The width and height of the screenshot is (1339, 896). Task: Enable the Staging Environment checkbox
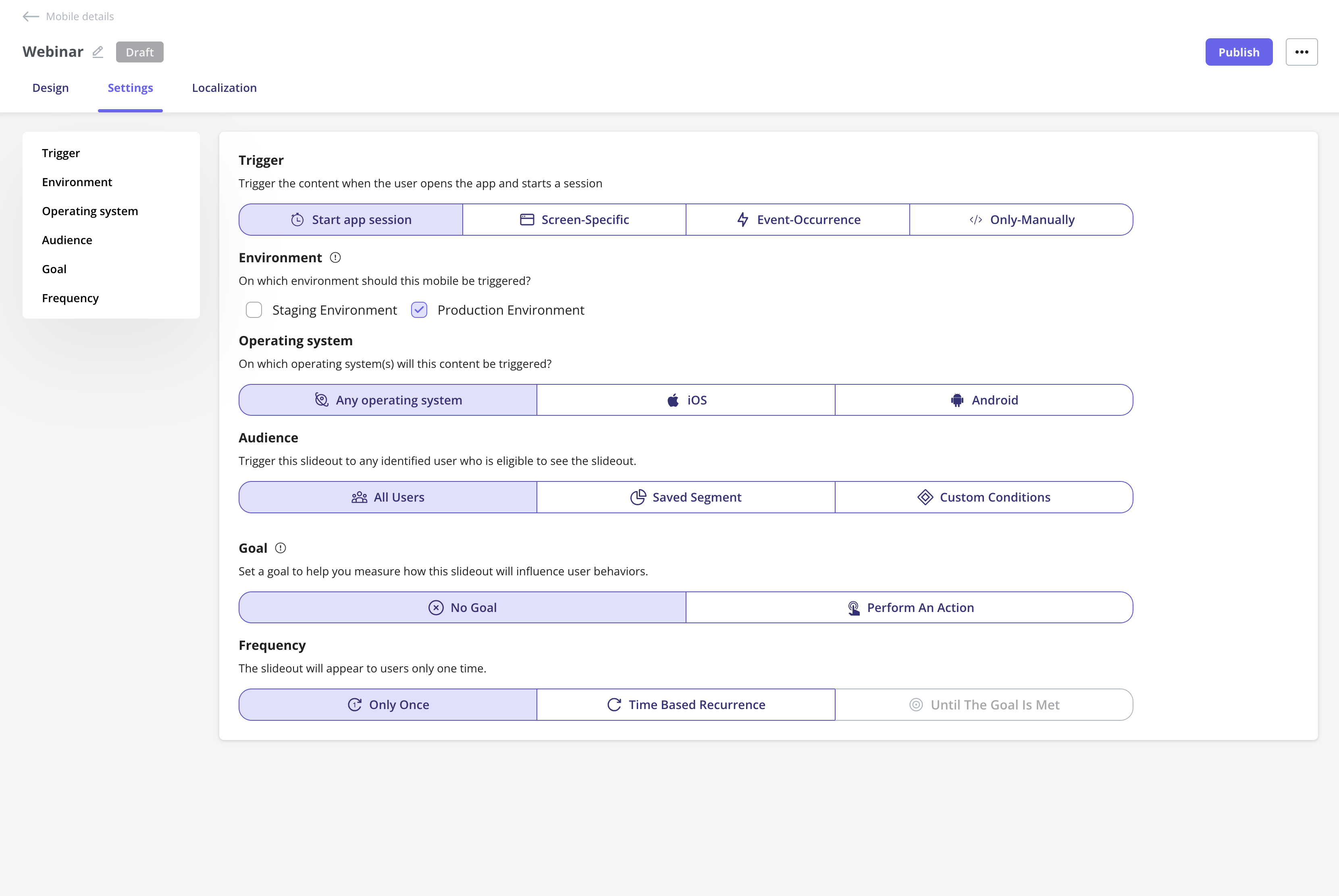(x=254, y=310)
